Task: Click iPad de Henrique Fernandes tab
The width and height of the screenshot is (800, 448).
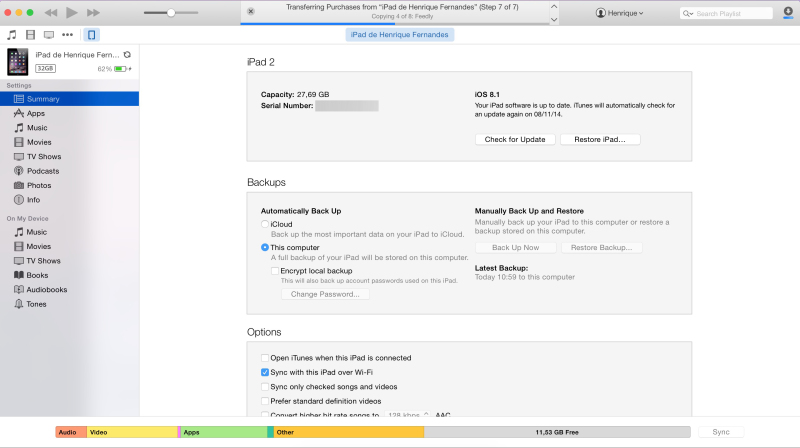Action: 399,35
